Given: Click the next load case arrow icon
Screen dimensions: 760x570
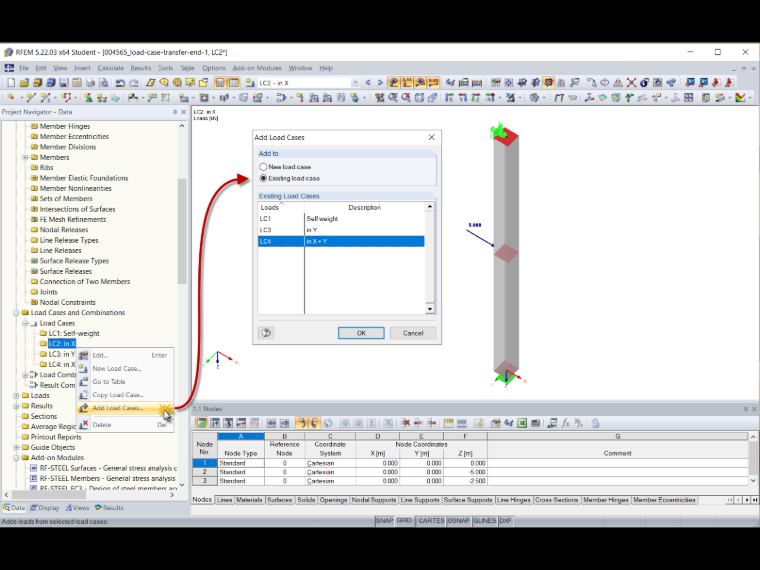Looking at the screenshot, I should click(x=380, y=83).
